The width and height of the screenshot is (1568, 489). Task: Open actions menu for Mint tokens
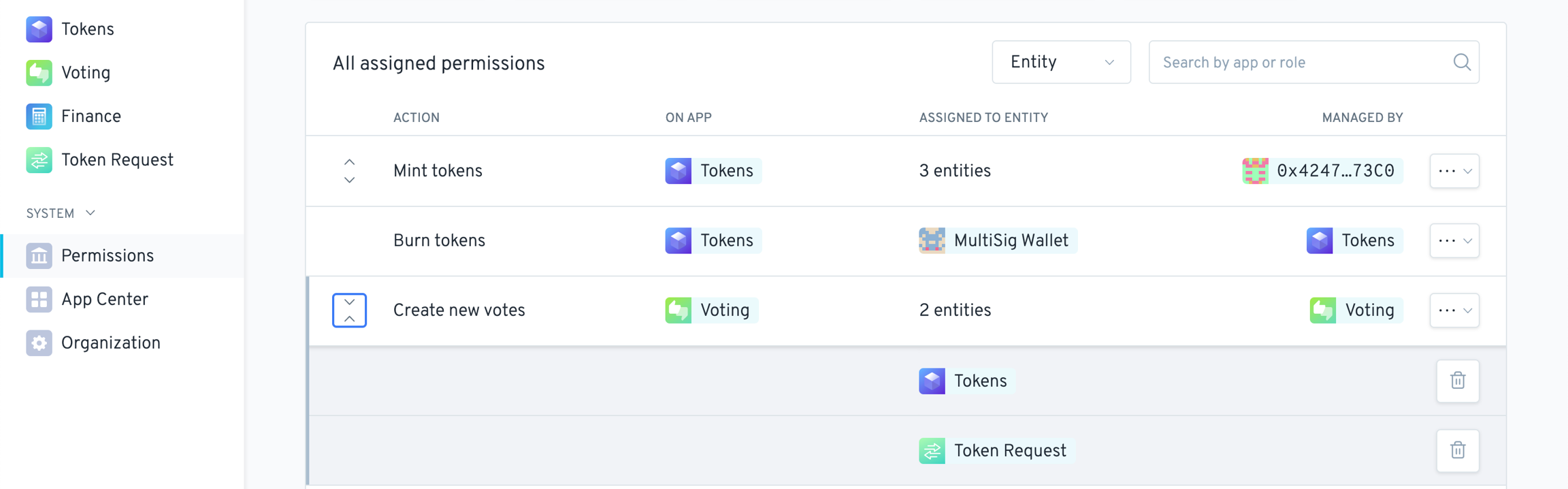pyautogui.click(x=1454, y=171)
